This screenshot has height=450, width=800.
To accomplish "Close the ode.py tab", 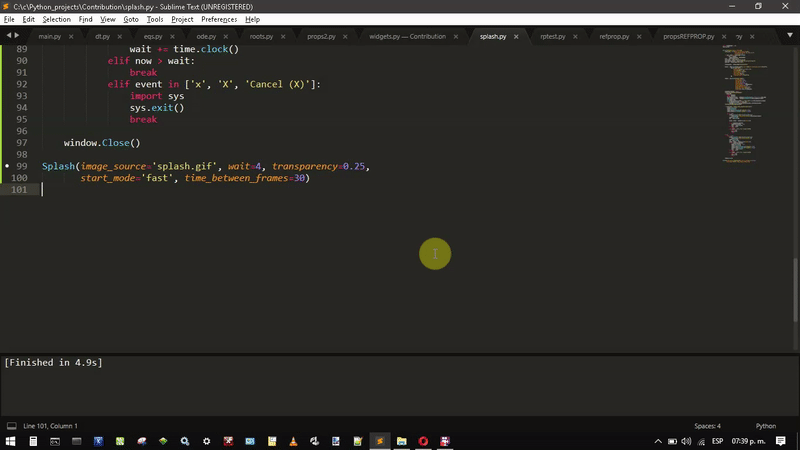I will tap(226, 37).
